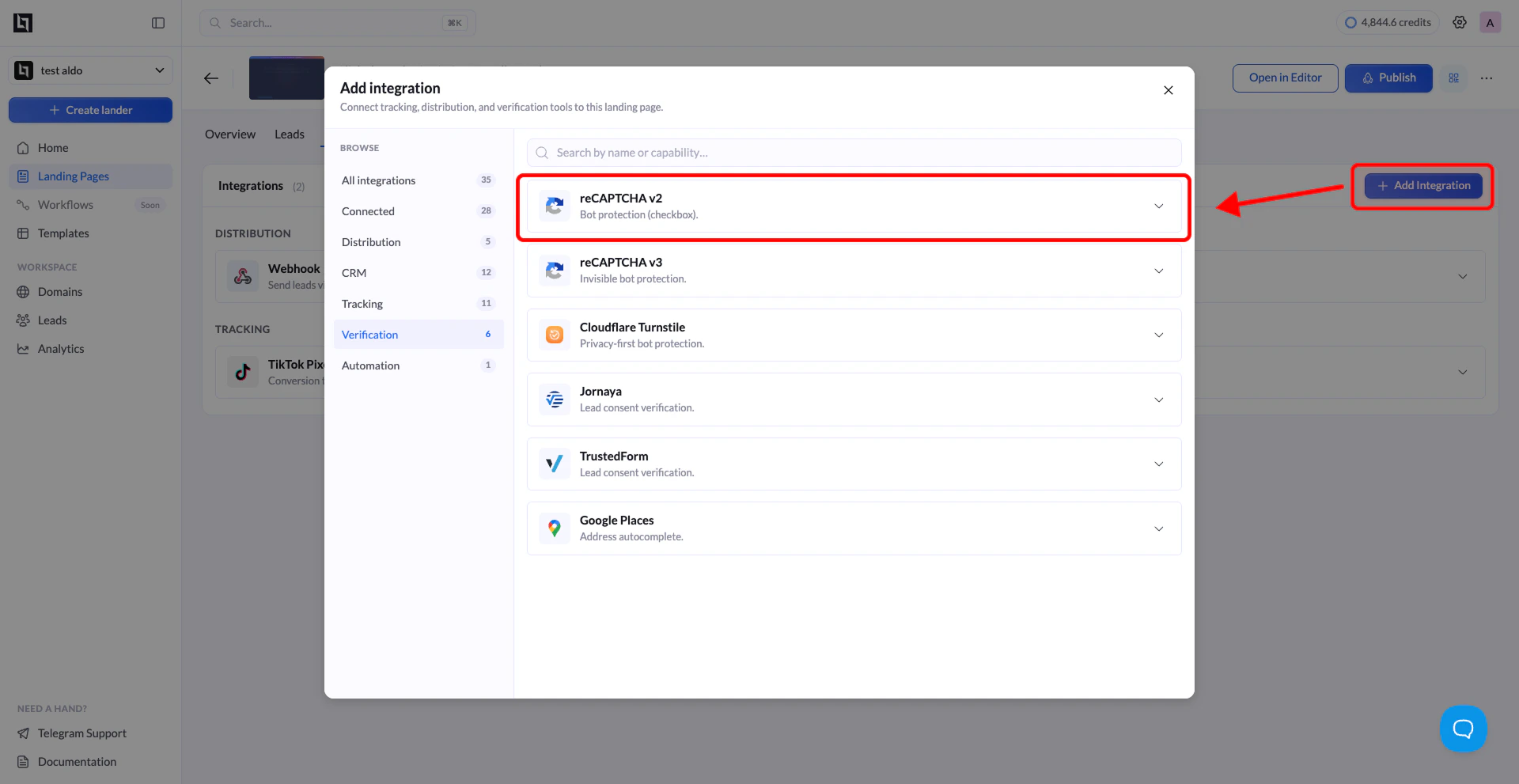
Task: Expand the TrustedForm integration row
Action: 1159,464
